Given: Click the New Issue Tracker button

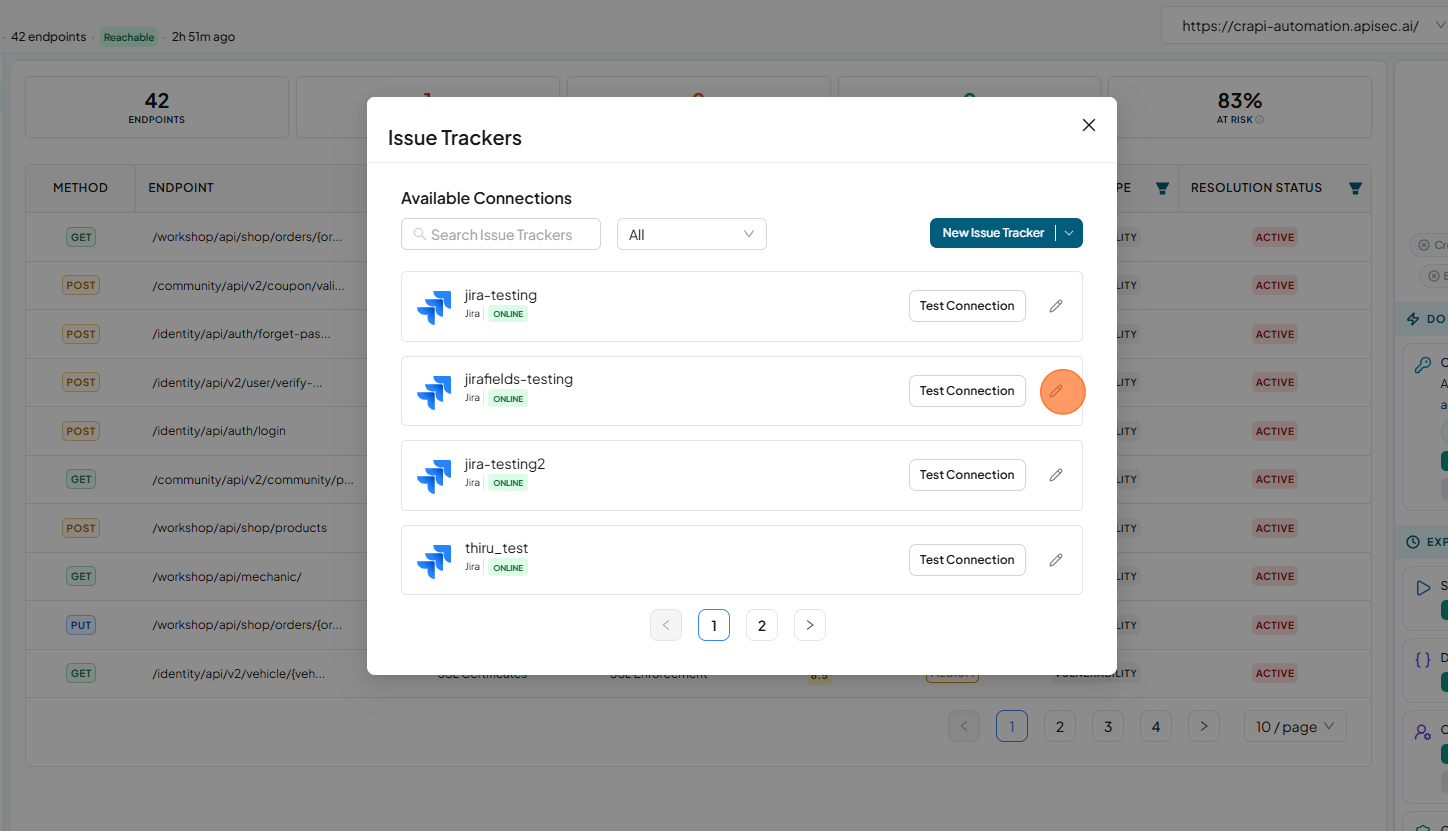Looking at the screenshot, I should tap(993, 233).
